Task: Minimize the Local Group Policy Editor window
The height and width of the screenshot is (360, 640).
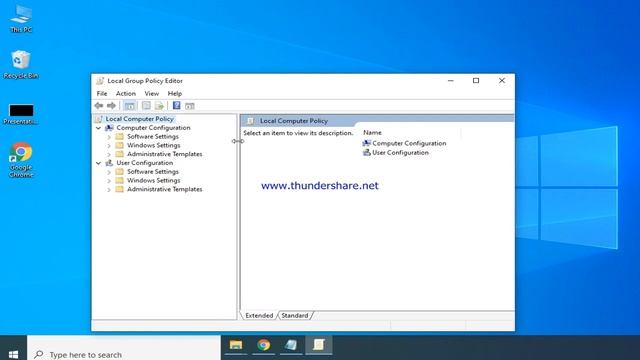Action: (451, 81)
